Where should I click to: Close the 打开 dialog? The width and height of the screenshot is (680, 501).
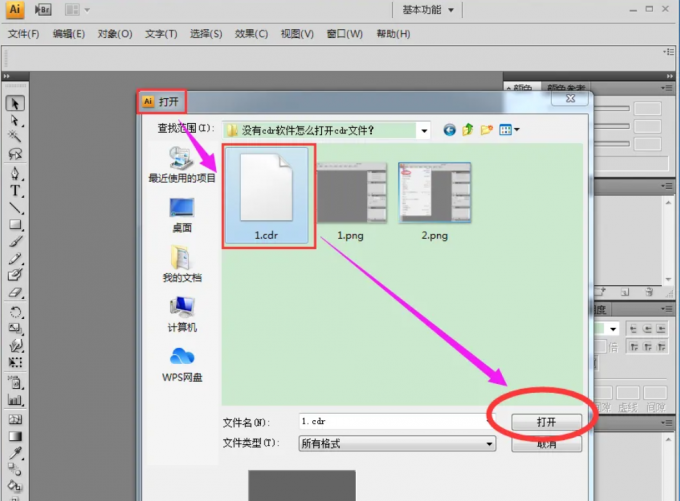(570, 98)
